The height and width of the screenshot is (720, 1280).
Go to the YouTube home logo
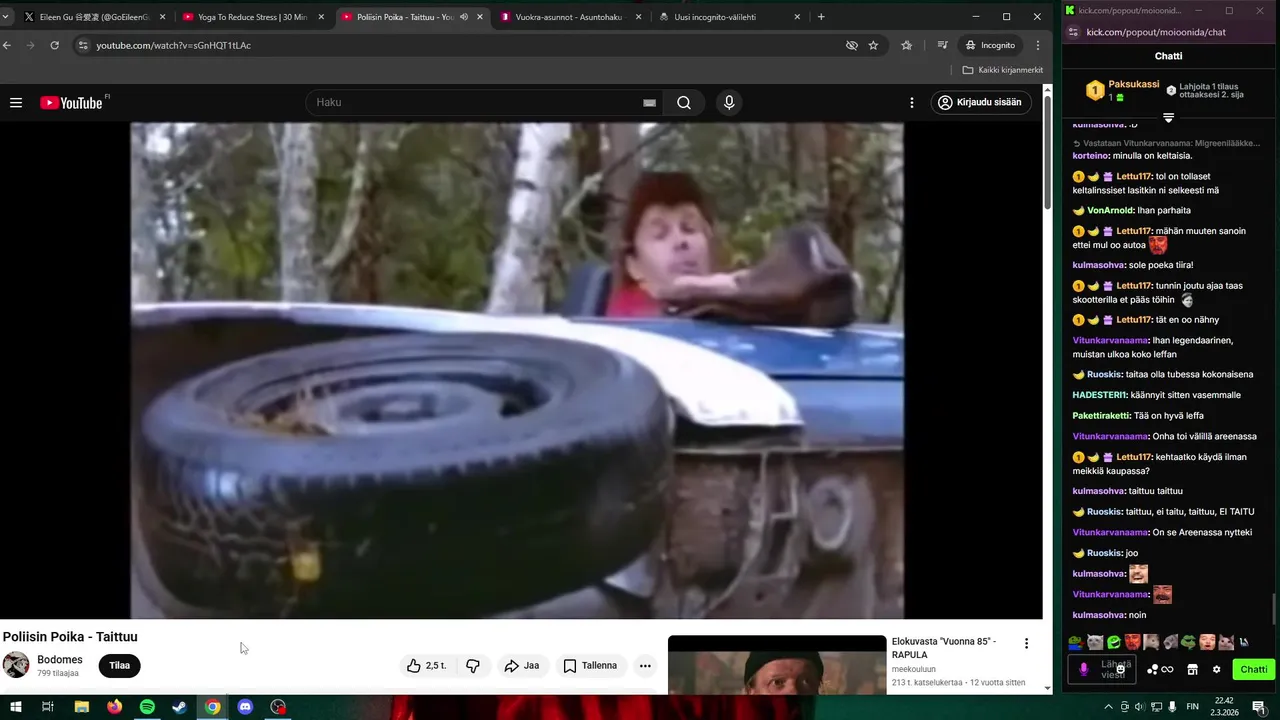pos(72,102)
